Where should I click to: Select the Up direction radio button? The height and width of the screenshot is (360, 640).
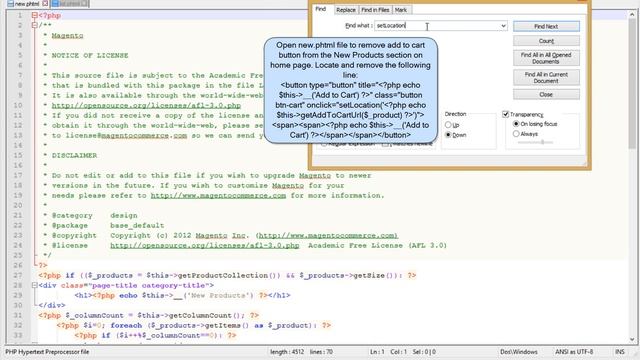click(448, 124)
